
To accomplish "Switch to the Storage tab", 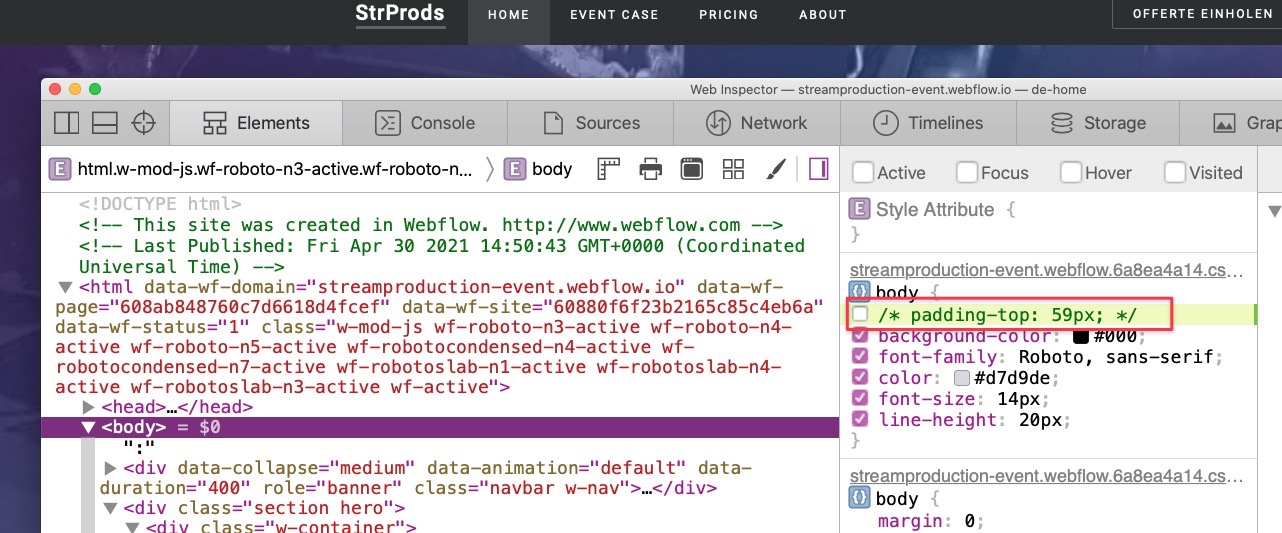I will (1098, 123).
